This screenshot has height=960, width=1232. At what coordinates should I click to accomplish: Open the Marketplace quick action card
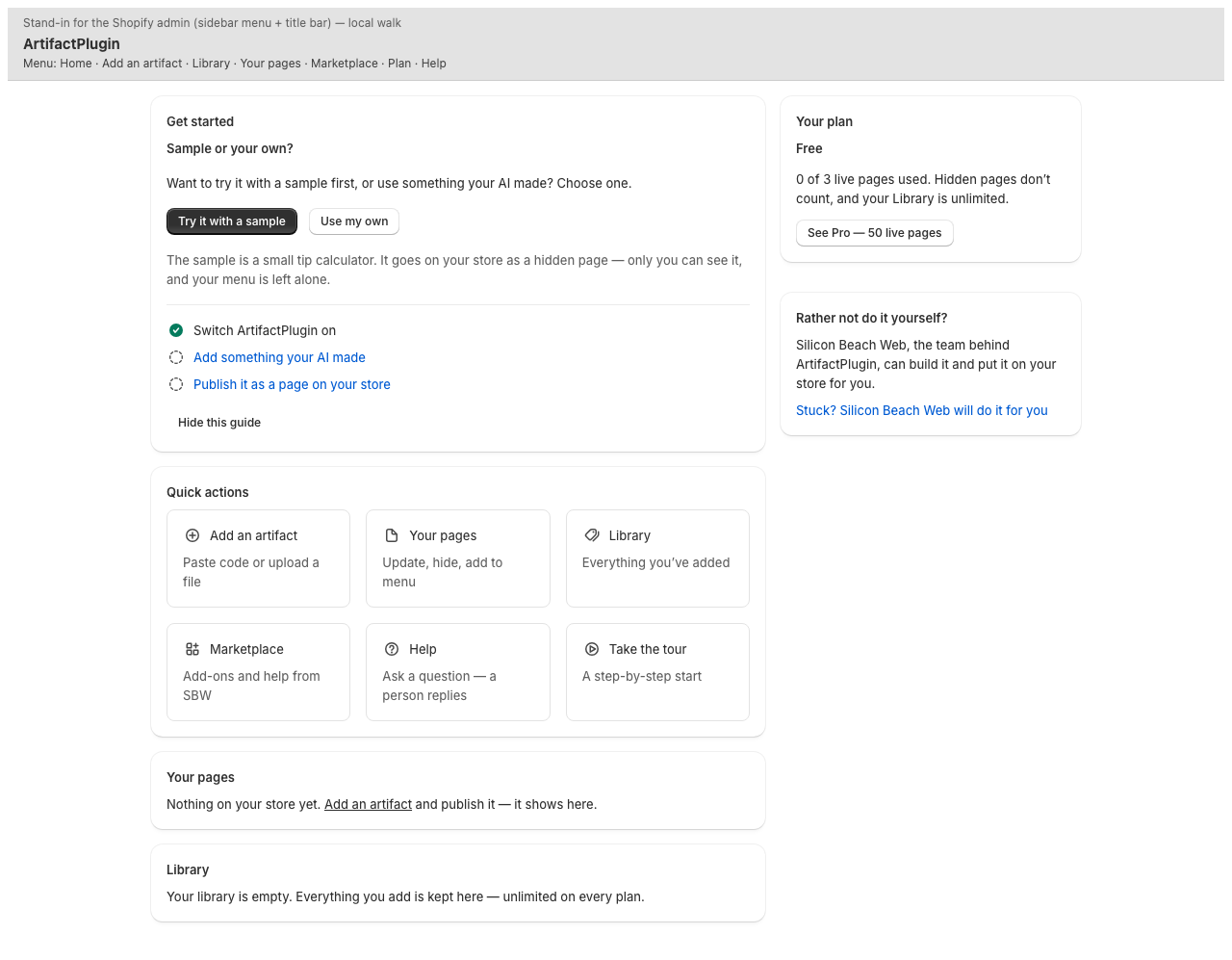coord(258,672)
